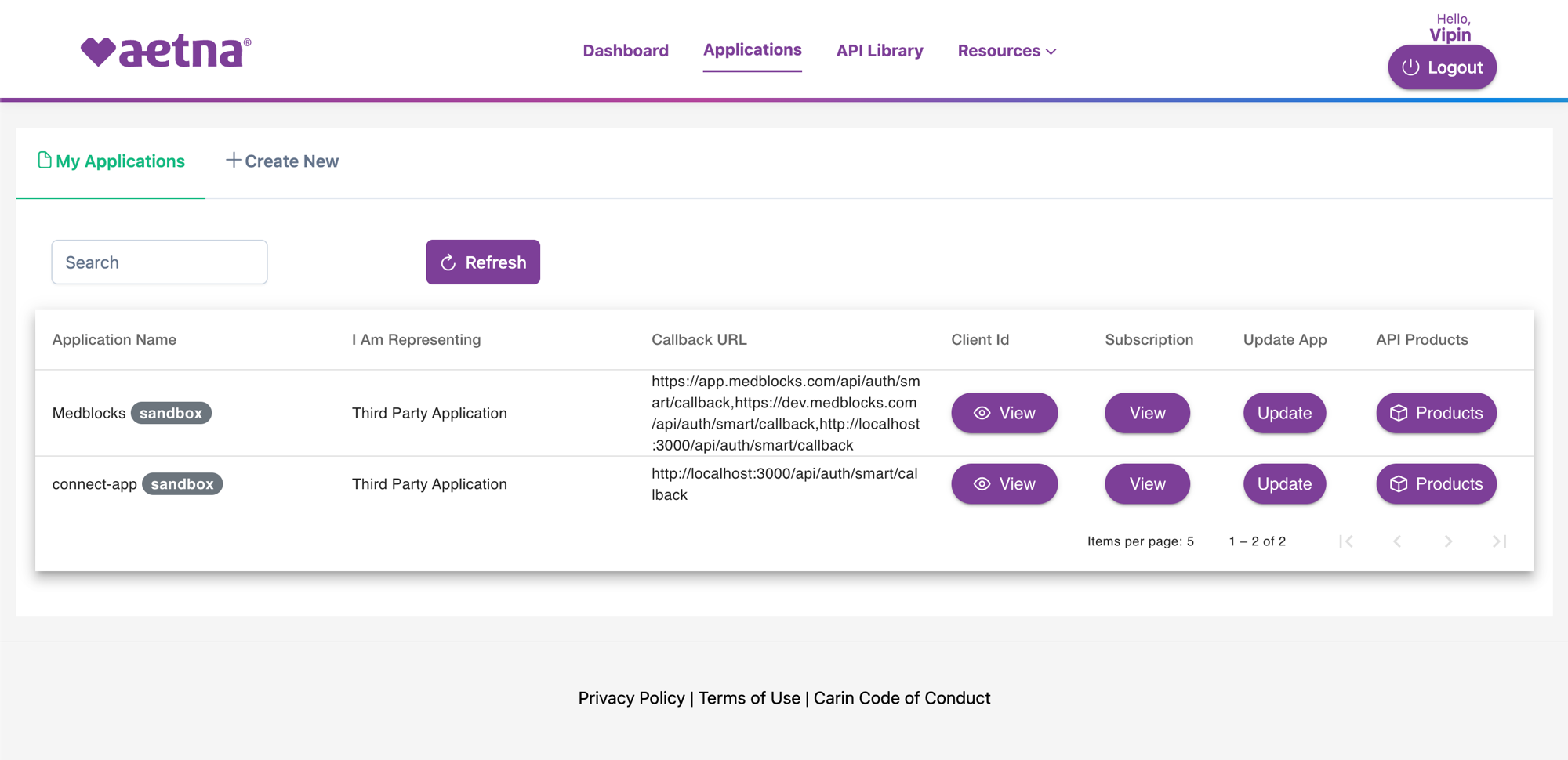Click the Aetna logo
The width and height of the screenshot is (1568, 760).
pyautogui.click(x=165, y=51)
